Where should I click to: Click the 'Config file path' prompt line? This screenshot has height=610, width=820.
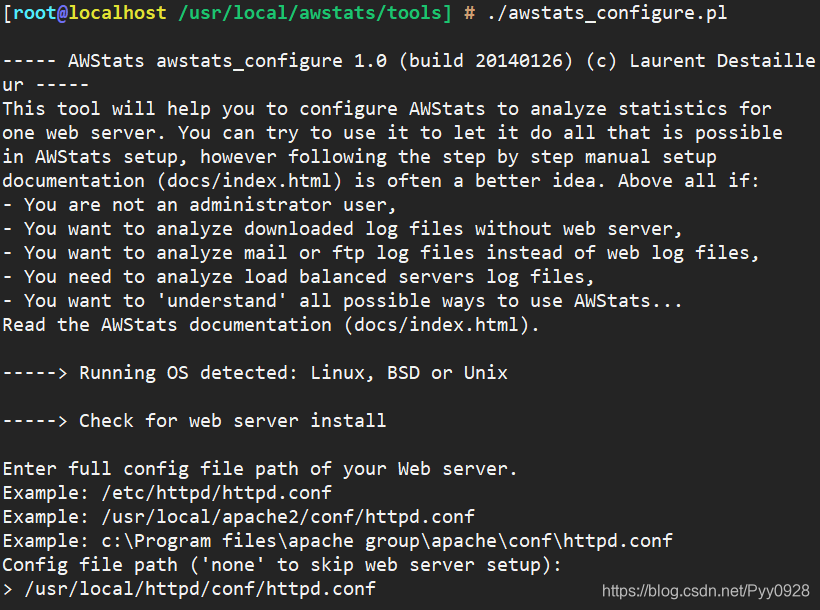coord(281,565)
